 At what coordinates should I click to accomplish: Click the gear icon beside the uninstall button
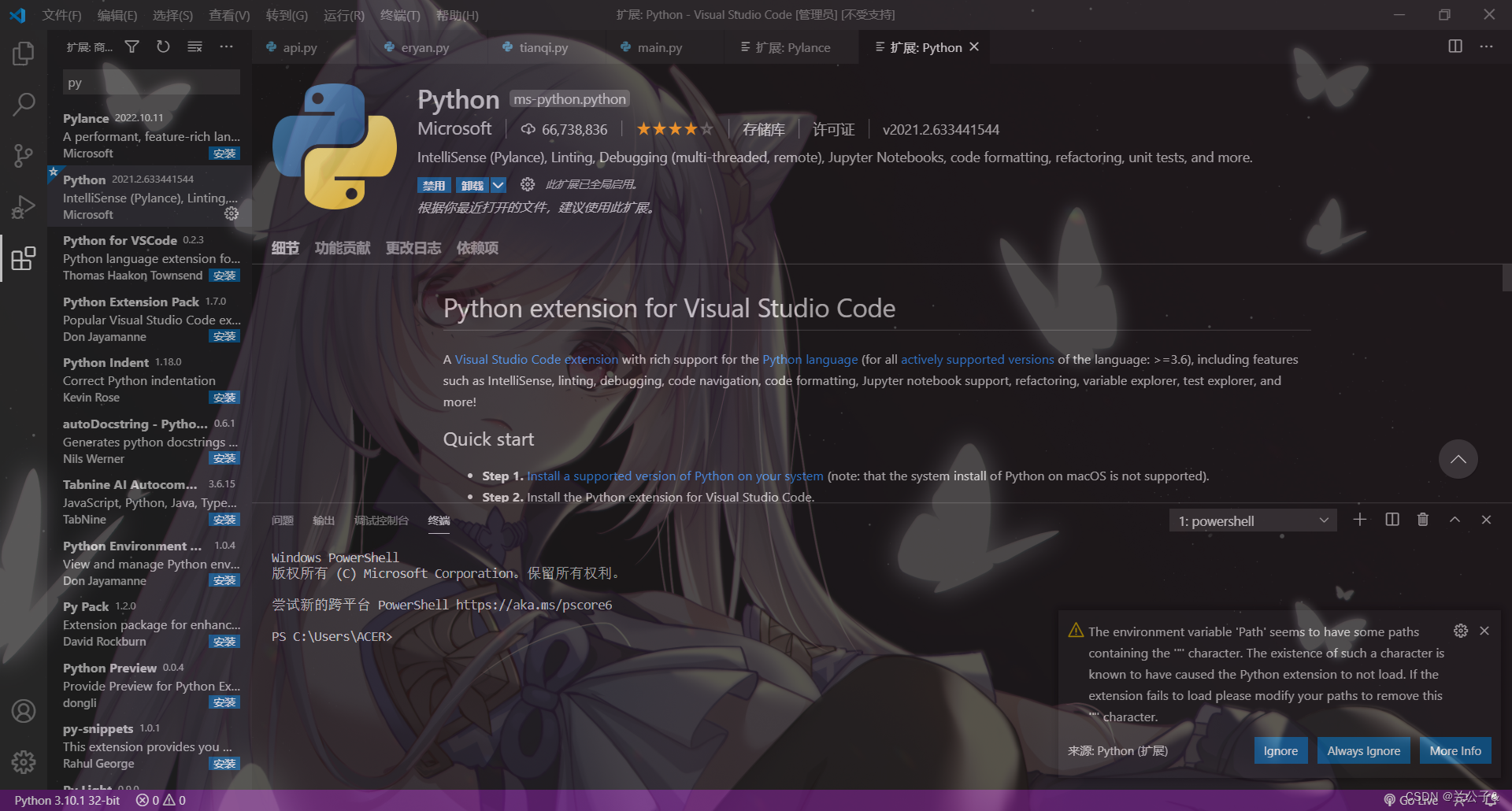point(528,184)
